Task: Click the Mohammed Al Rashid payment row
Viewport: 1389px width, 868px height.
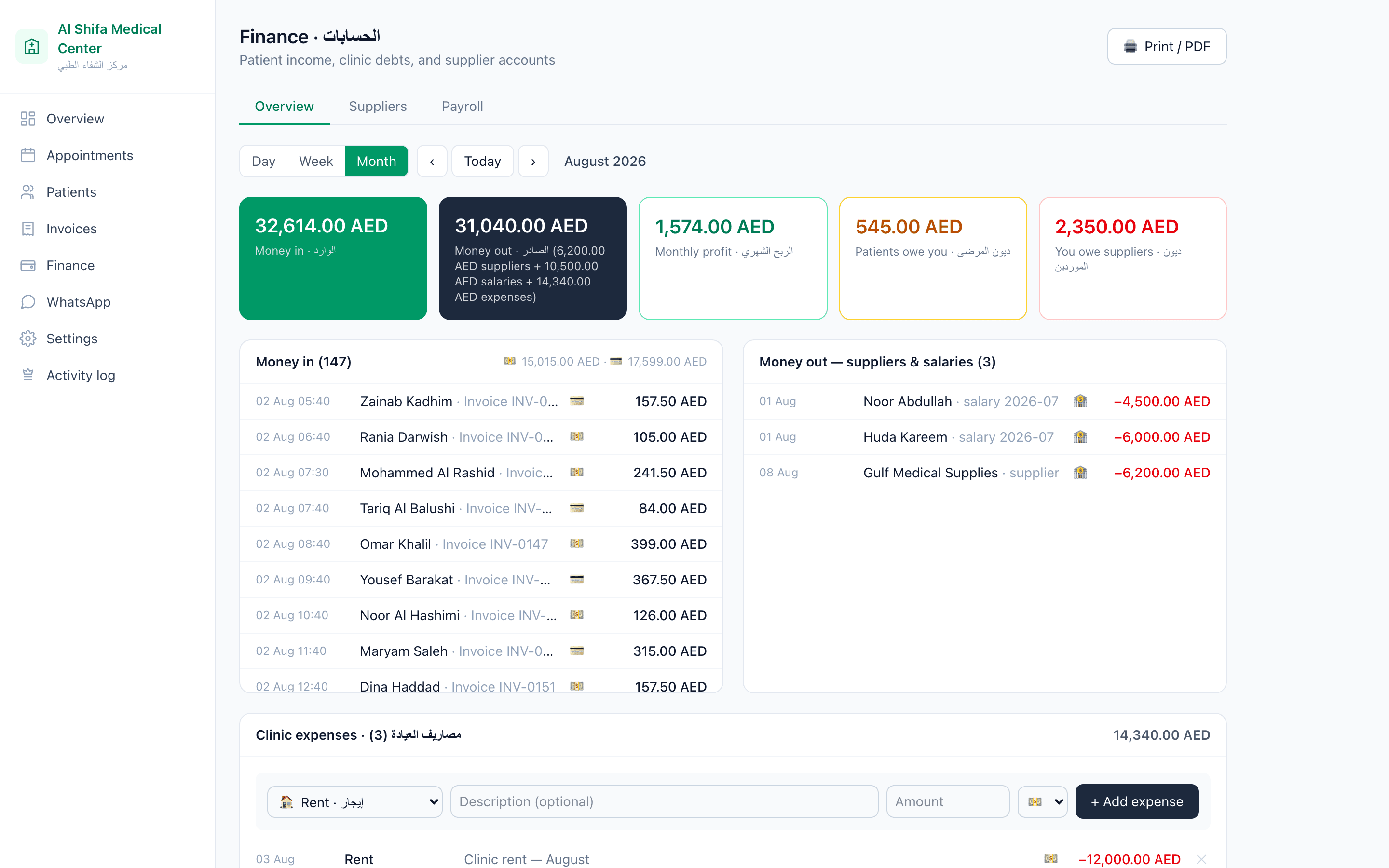Action: tap(481, 473)
